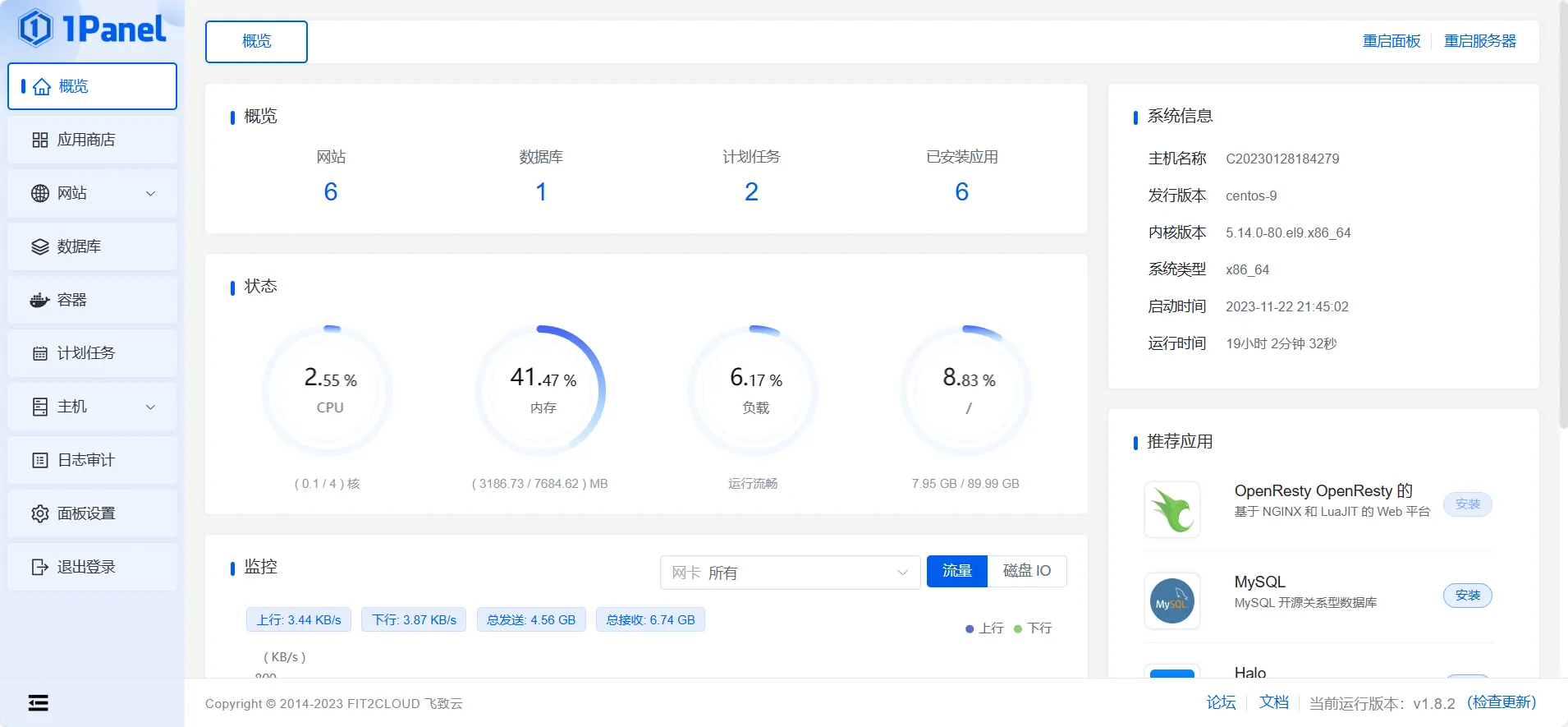The image size is (1568, 727).
Task: Open log audit (日志审计) icon
Action: pyautogui.click(x=39, y=460)
